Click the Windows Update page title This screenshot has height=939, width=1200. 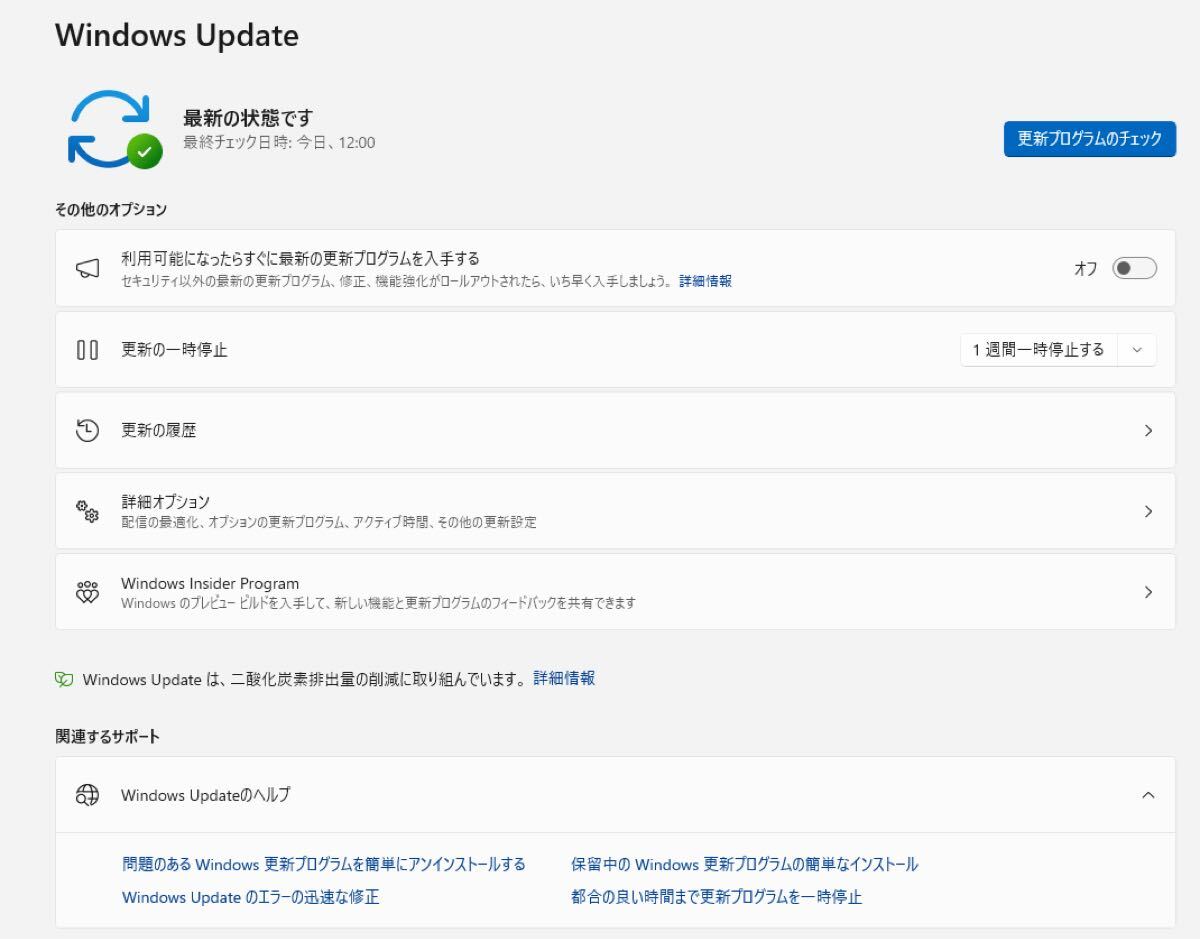click(x=177, y=35)
